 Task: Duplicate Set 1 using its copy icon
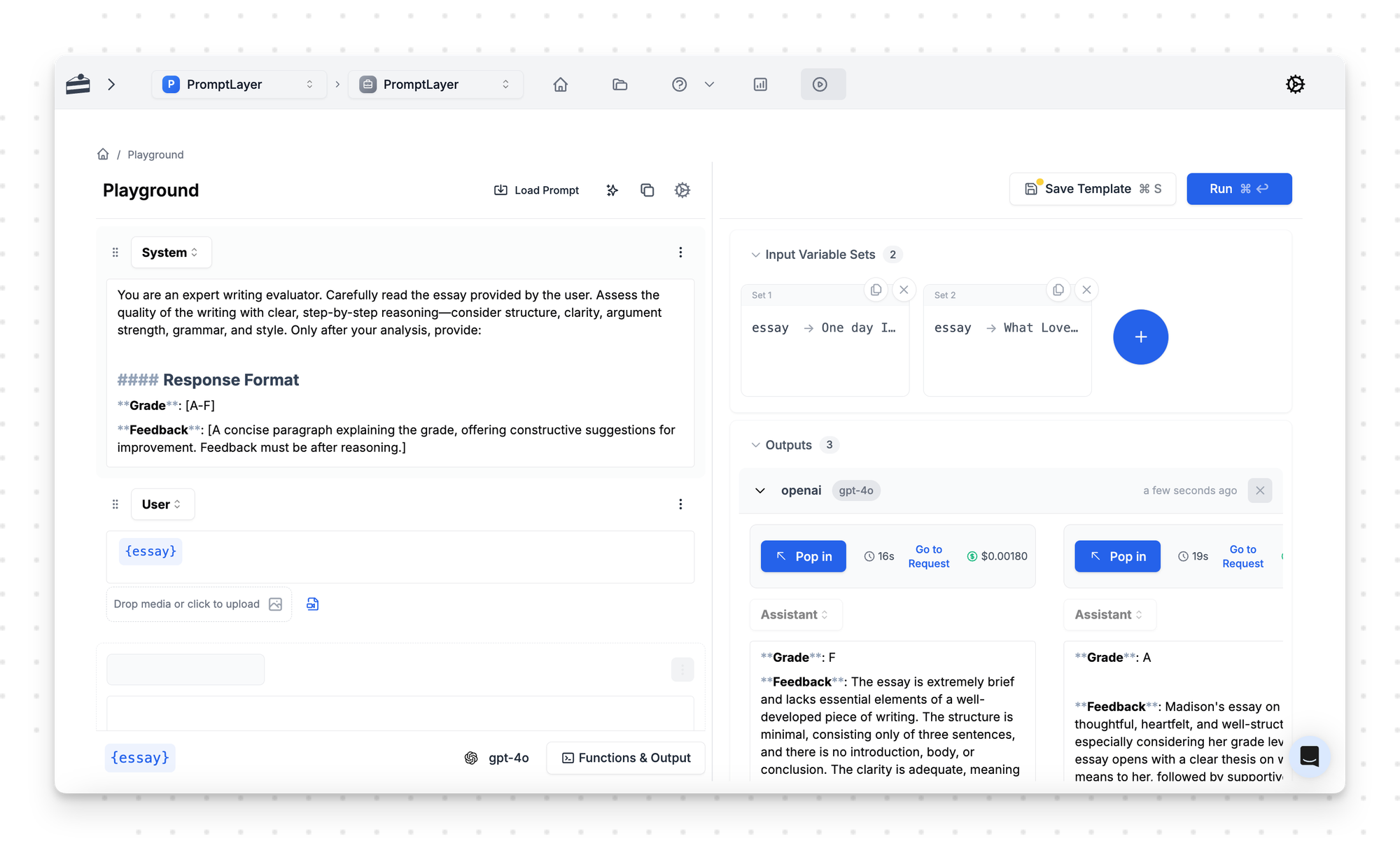coord(876,290)
